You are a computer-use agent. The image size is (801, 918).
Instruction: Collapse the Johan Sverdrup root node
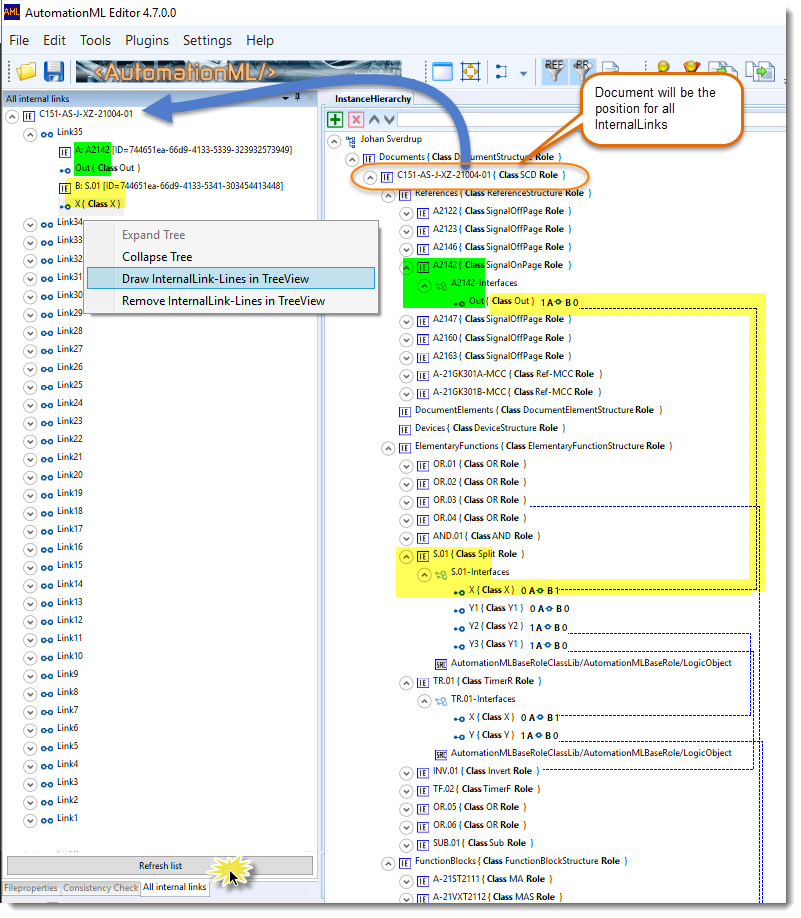click(x=334, y=142)
